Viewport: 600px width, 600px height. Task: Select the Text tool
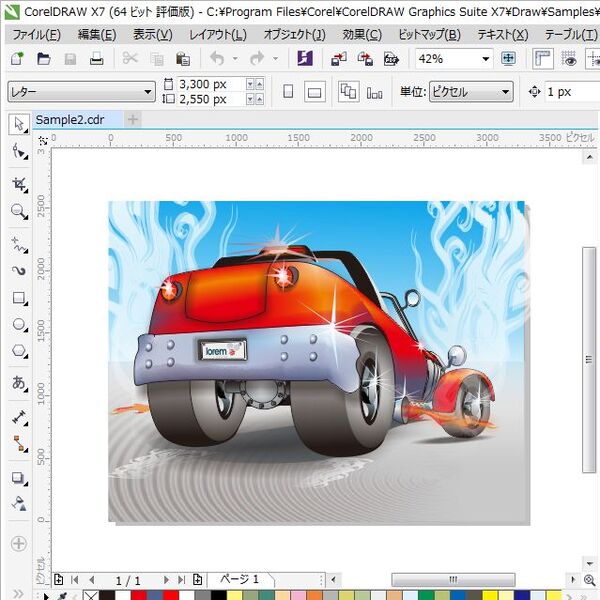coord(18,383)
